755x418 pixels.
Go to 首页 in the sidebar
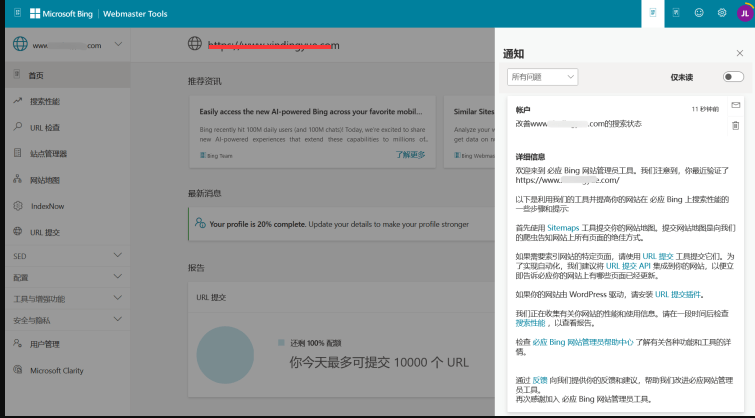click(67, 75)
